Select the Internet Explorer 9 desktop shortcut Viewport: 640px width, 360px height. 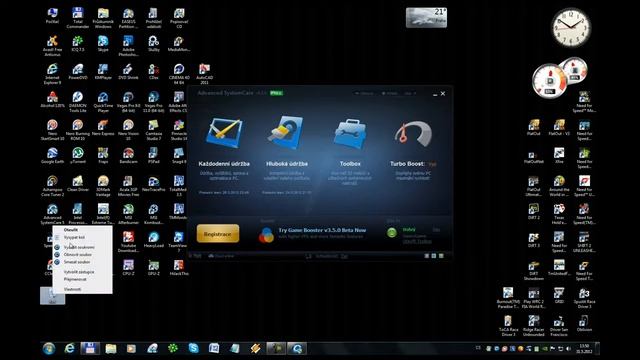52,74
